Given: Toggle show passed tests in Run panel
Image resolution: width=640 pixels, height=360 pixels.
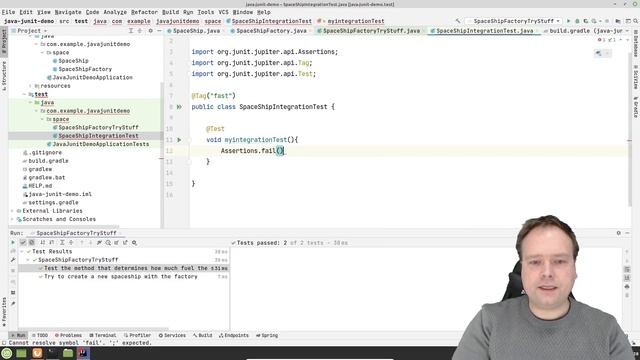Looking at the screenshot, I should 23,242.
